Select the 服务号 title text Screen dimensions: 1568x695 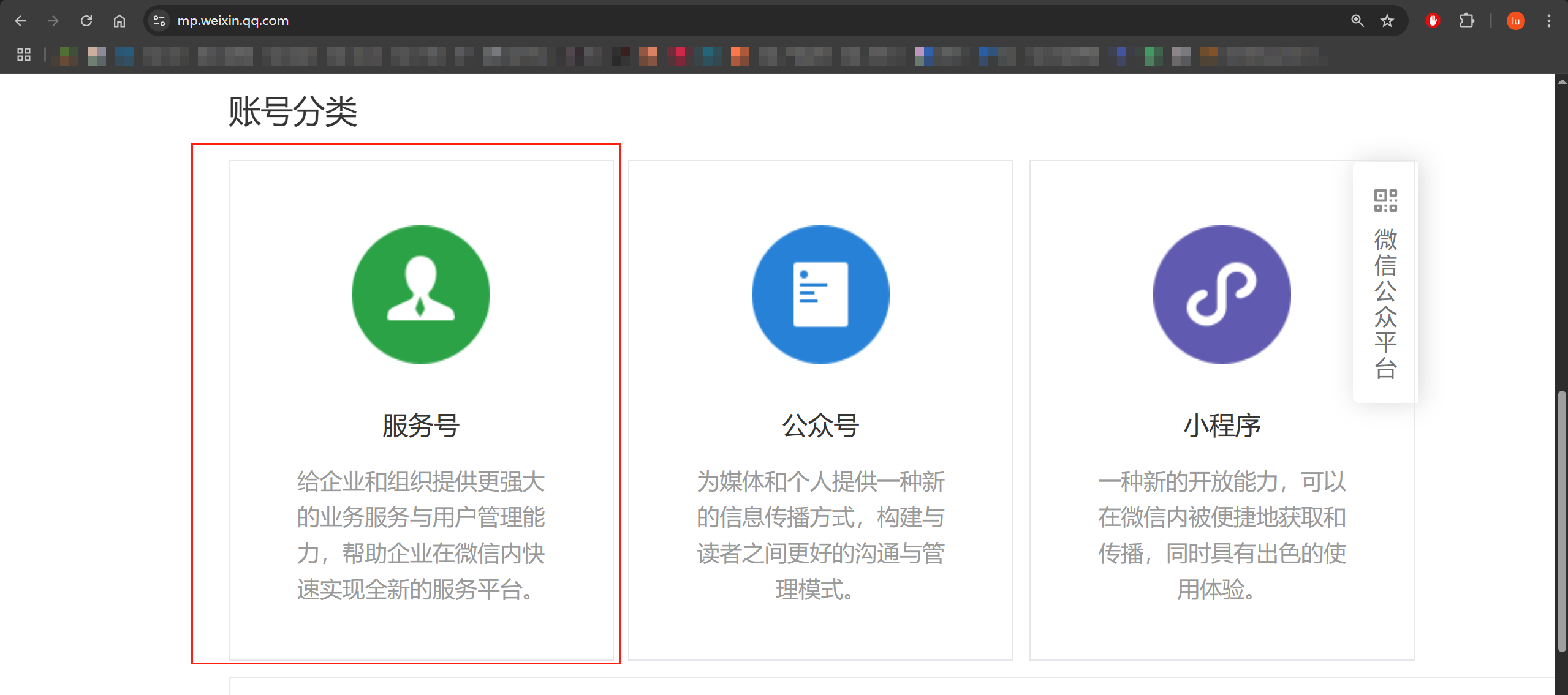pos(420,425)
